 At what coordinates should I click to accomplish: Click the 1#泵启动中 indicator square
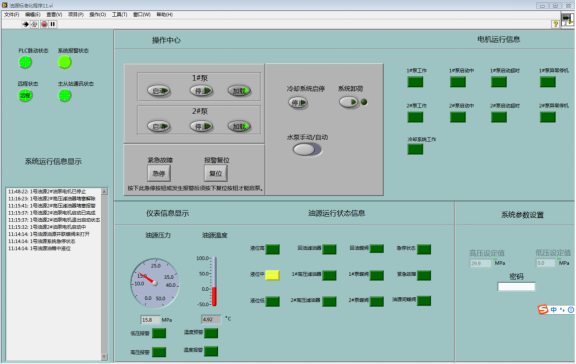(x=458, y=82)
